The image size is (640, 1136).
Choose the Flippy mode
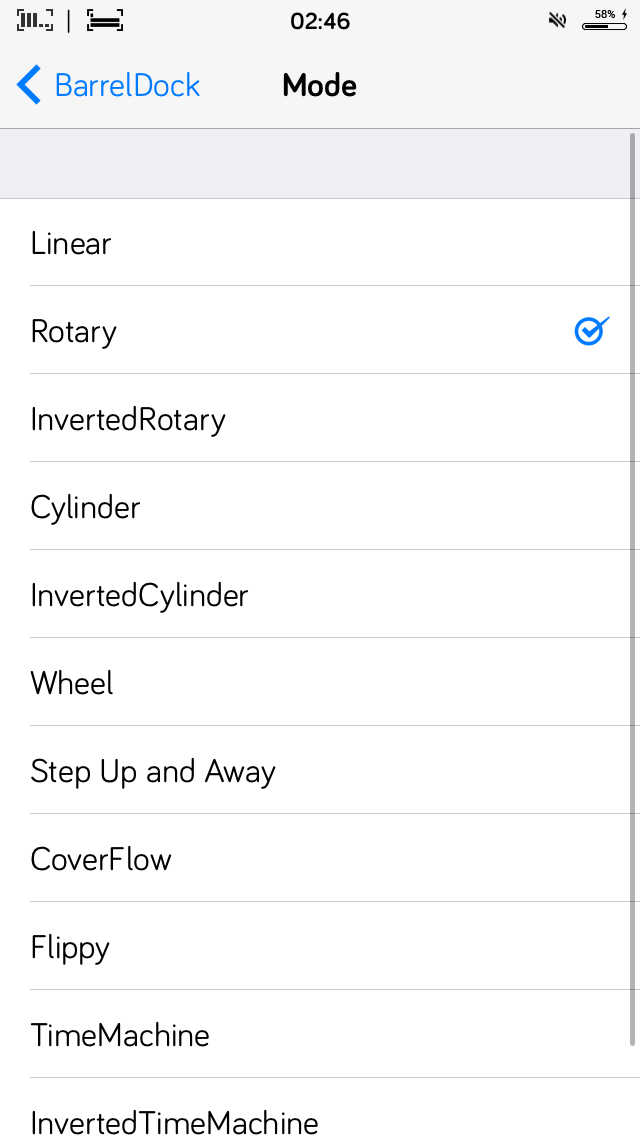(x=320, y=946)
